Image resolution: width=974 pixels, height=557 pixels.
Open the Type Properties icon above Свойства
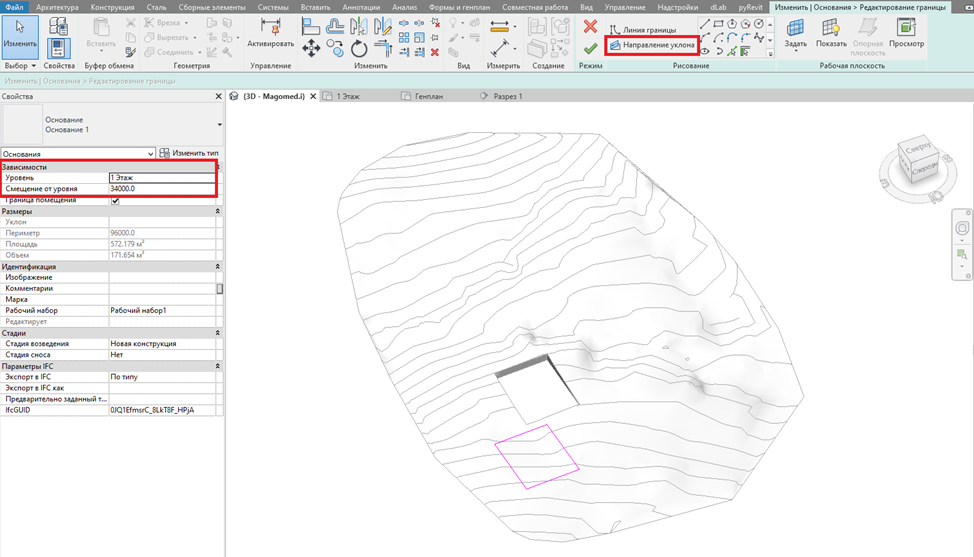coord(58,26)
